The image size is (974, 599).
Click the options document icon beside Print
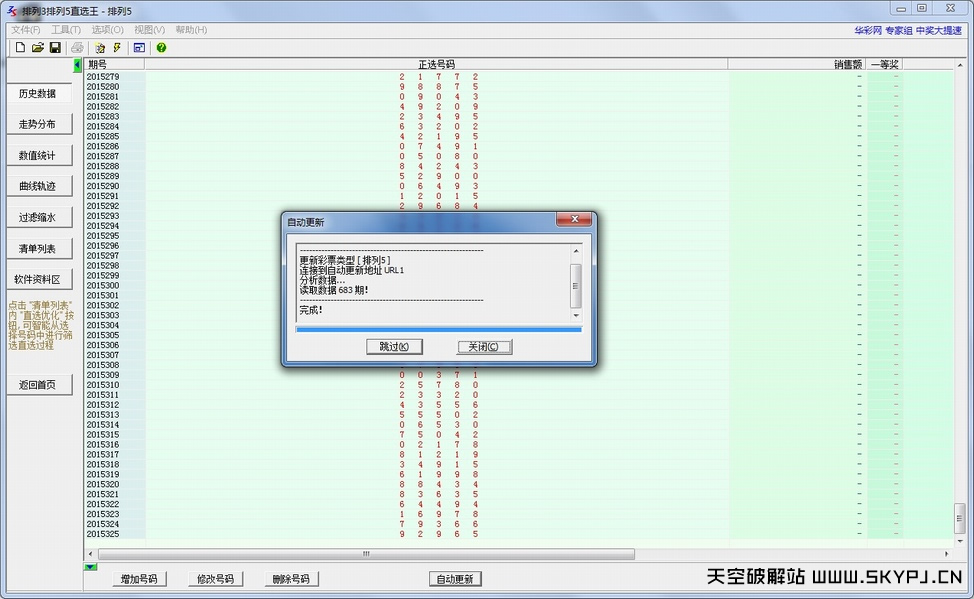click(99, 48)
